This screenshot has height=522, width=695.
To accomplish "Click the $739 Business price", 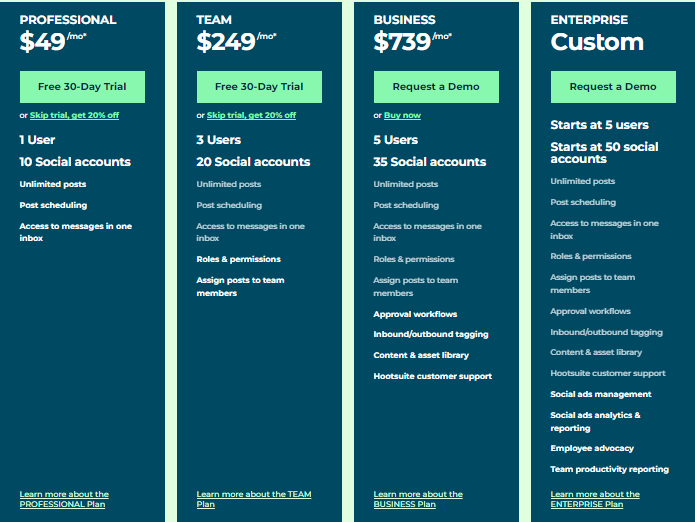I will click(402, 42).
